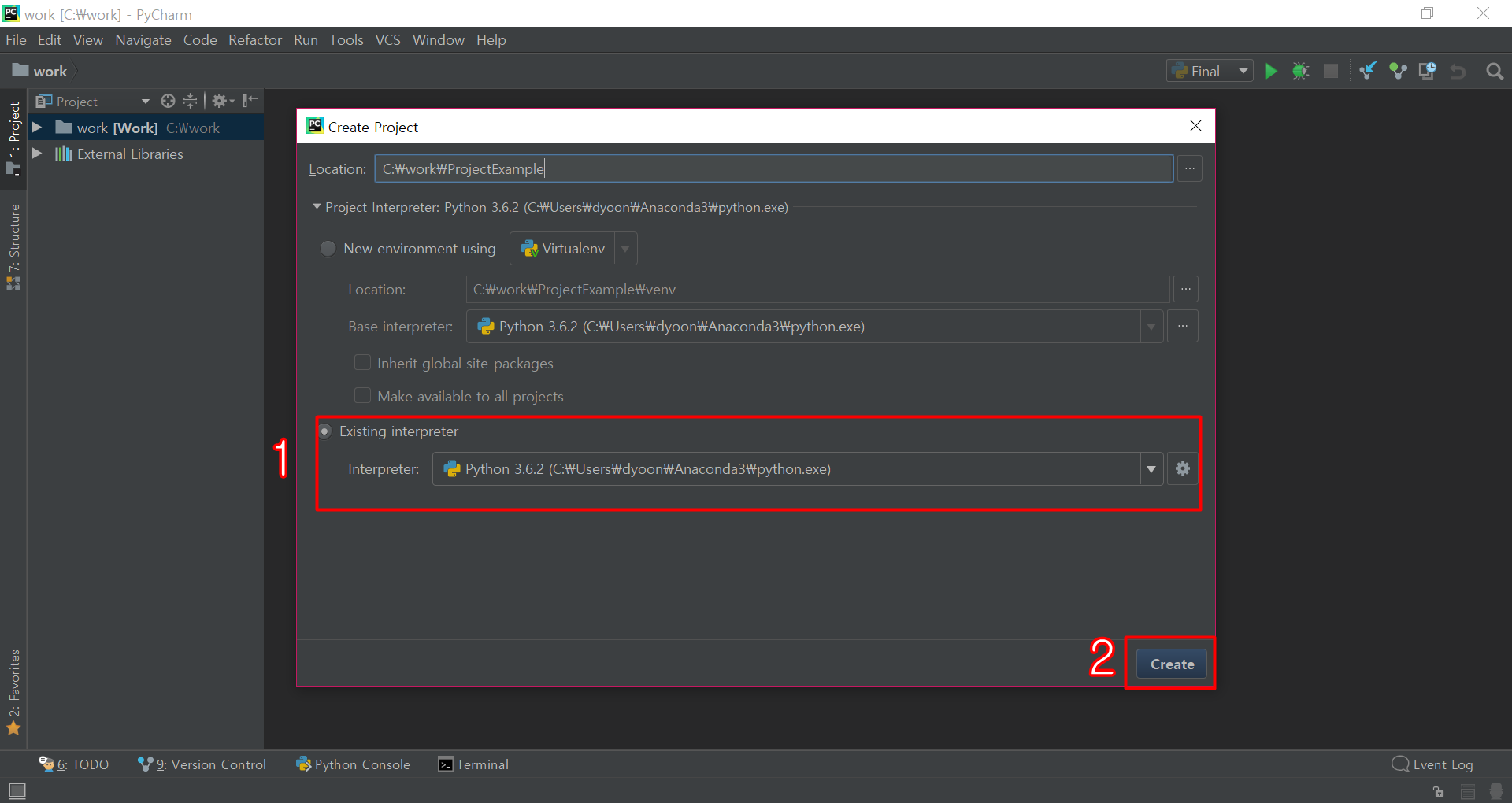Click the hide Project panel icon
Image resolution: width=1512 pixels, height=803 pixels.
250,101
